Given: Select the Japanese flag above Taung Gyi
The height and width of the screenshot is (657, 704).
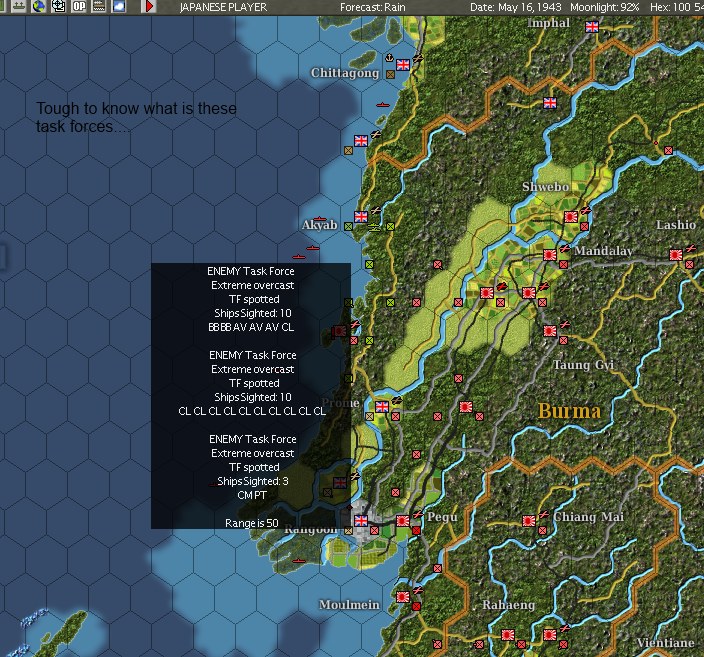Looking at the screenshot, I should [550, 331].
